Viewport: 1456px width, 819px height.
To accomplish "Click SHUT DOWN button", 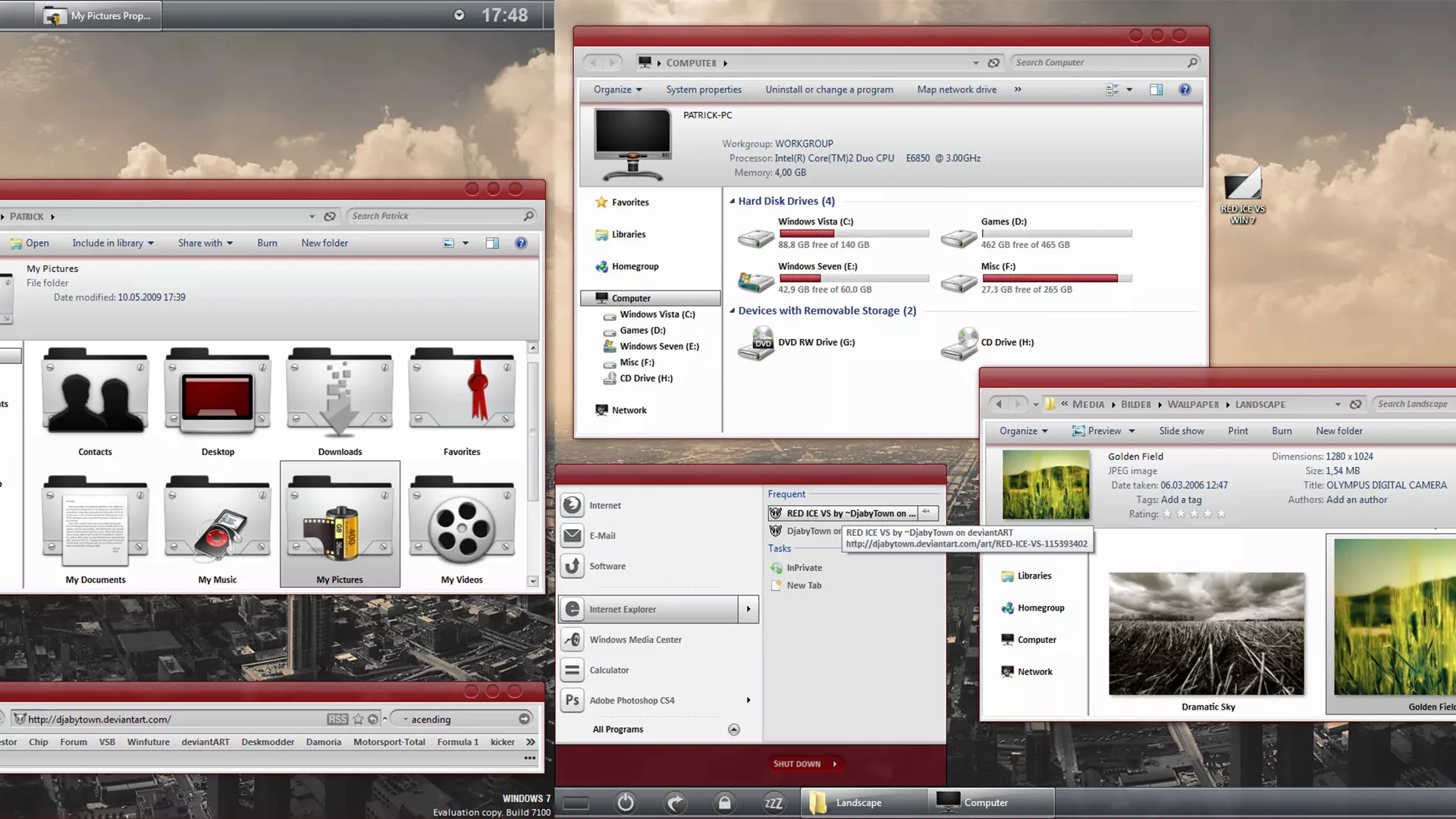I will point(804,764).
